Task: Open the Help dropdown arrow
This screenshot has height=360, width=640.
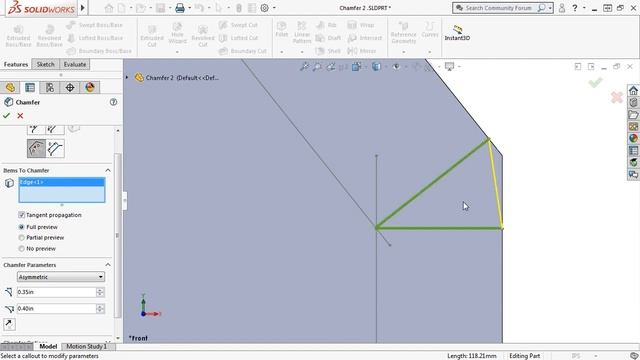Action: coord(584,8)
